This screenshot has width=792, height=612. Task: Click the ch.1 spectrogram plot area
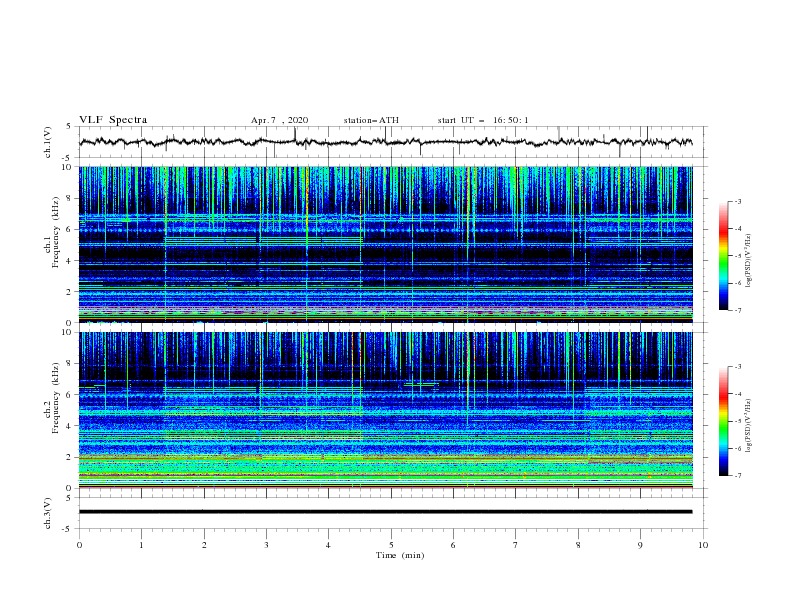pos(385,244)
